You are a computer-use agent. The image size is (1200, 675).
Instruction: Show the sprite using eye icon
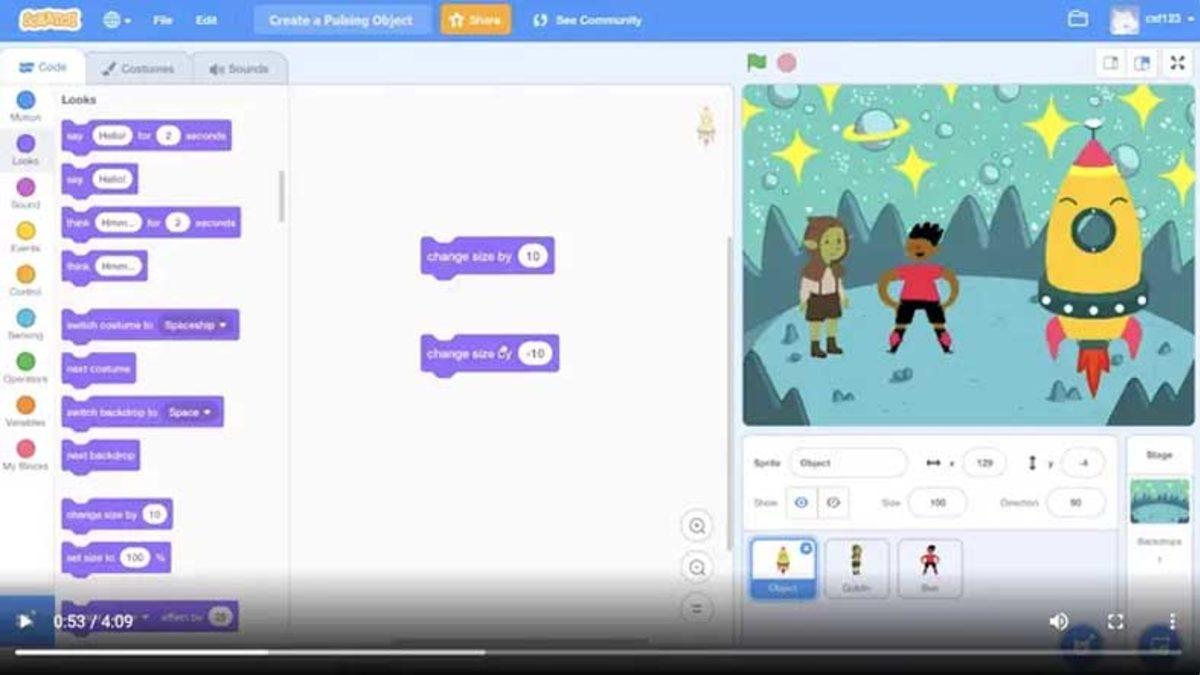coord(801,503)
